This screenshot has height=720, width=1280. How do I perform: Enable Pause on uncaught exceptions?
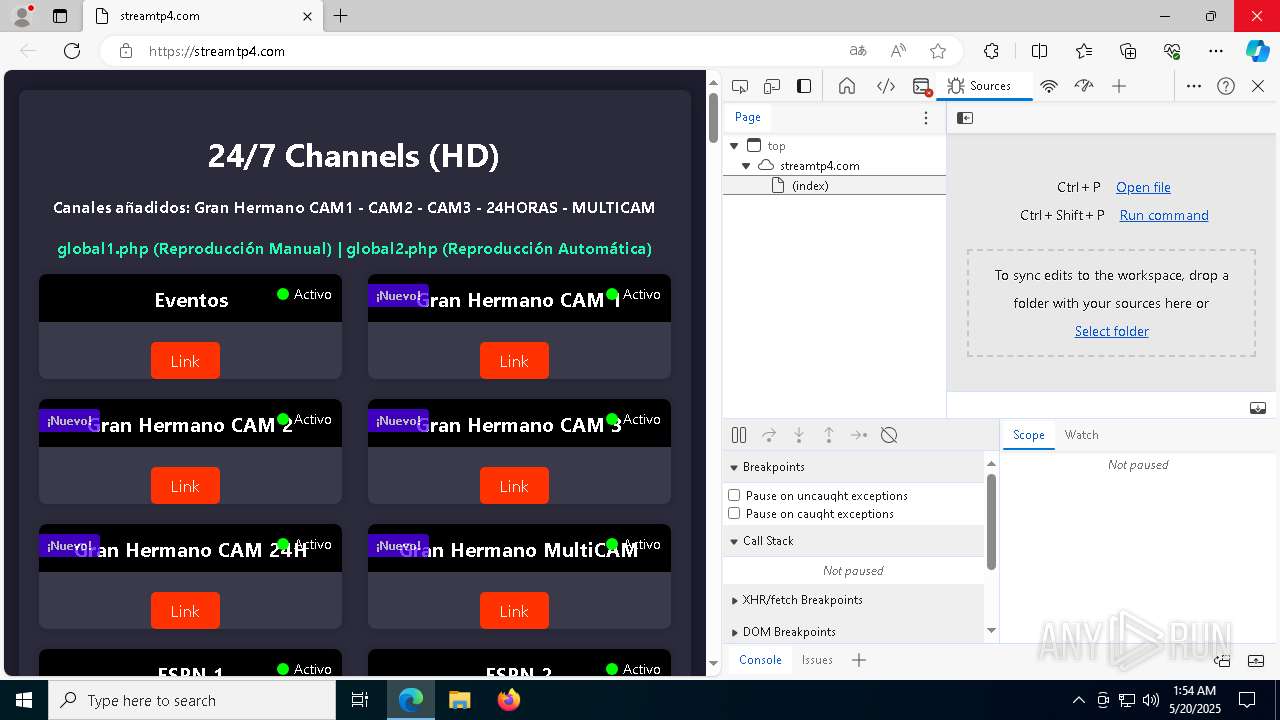pyautogui.click(x=734, y=495)
